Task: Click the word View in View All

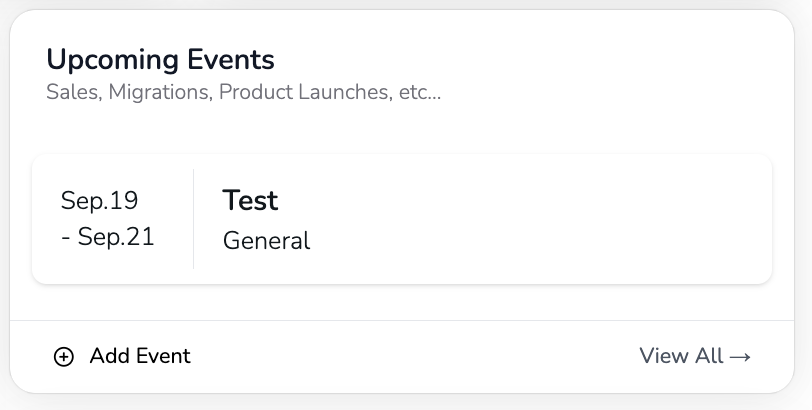Action: pyautogui.click(x=663, y=356)
